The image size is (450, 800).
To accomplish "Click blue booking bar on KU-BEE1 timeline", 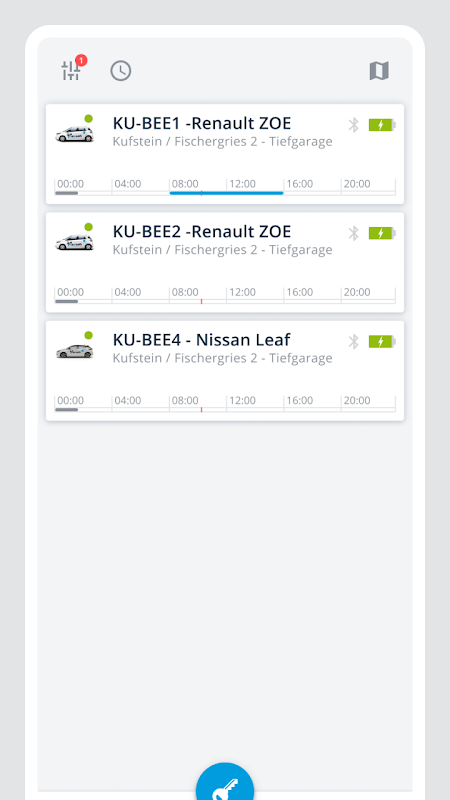I will pos(226,193).
